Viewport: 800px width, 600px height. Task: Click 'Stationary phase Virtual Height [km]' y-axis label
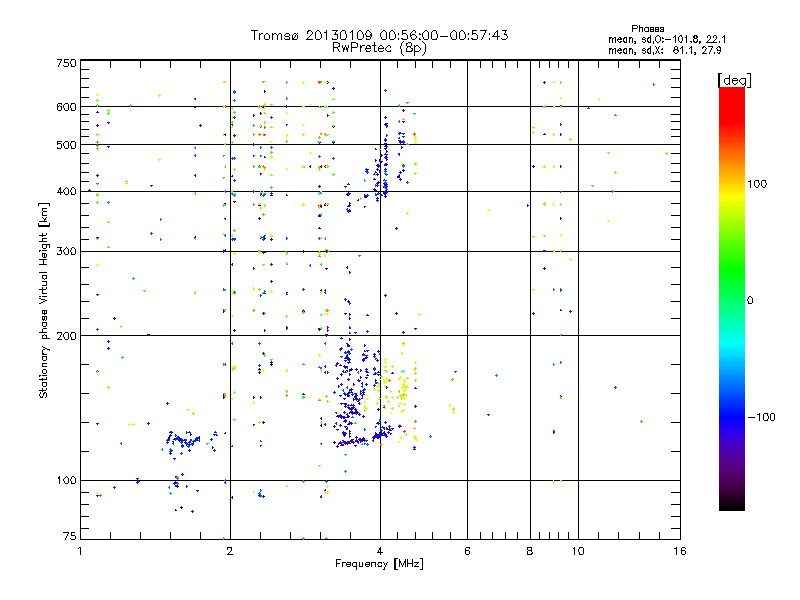tap(44, 300)
